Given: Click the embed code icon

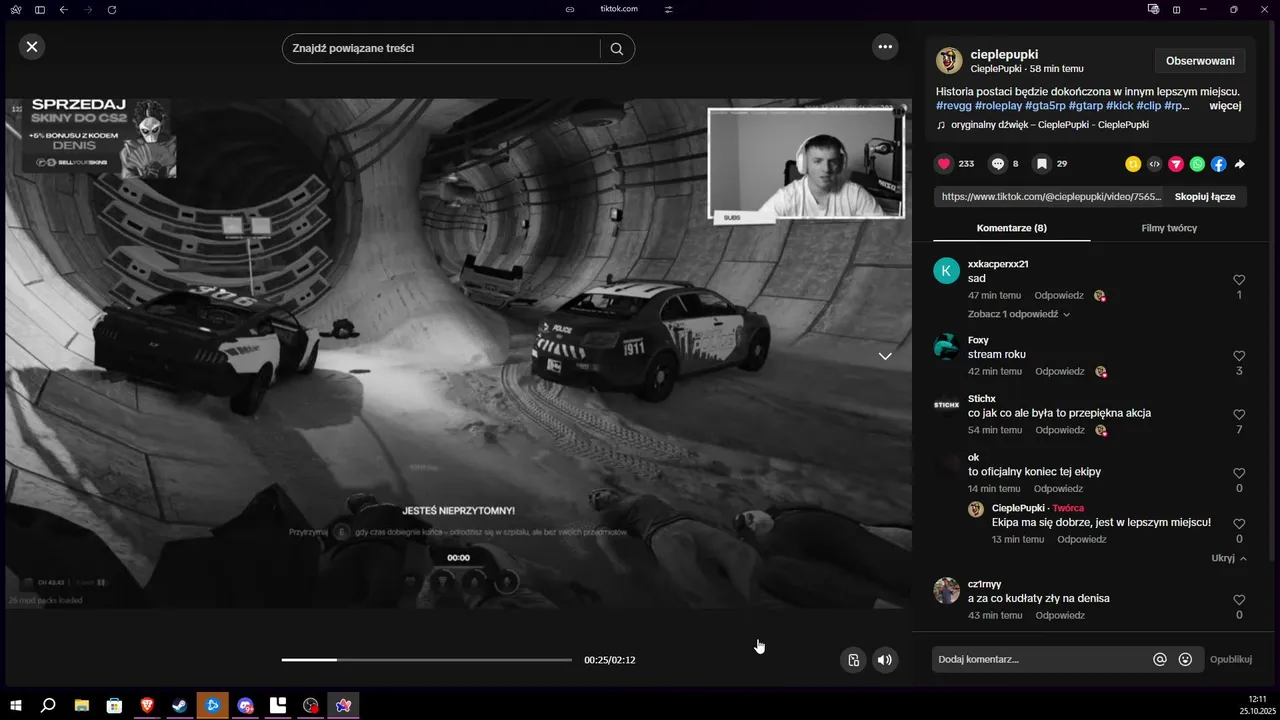Looking at the screenshot, I should (x=1154, y=164).
